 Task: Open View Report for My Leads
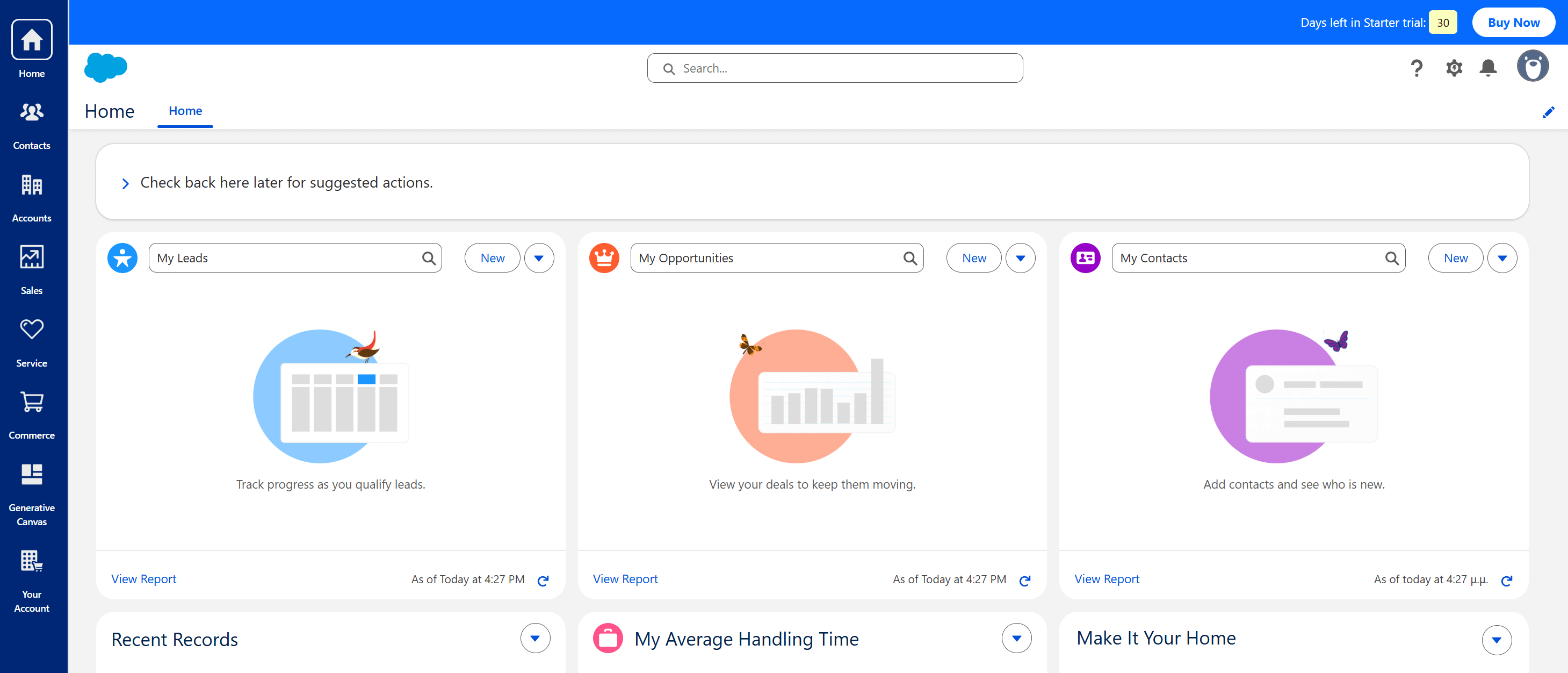pos(143,579)
